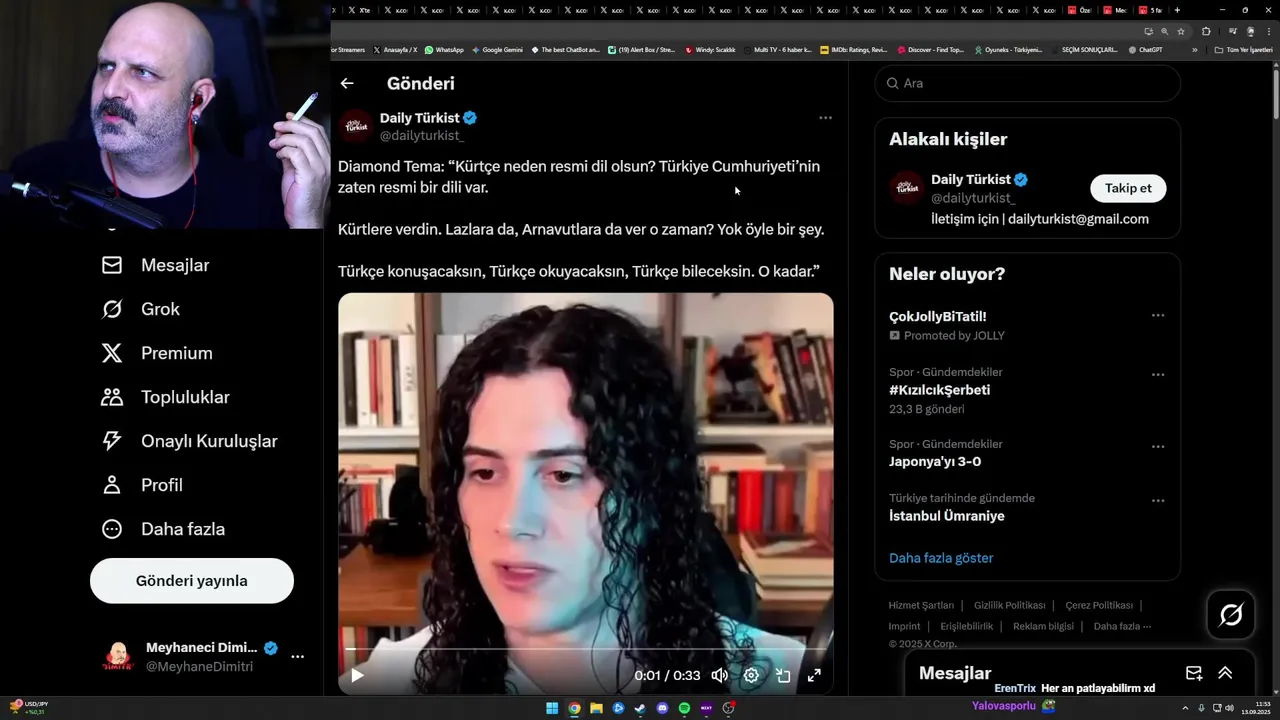The width and height of the screenshot is (1280, 720).
Task: Open File Explorer from the taskbar
Action: (x=596, y=708)
